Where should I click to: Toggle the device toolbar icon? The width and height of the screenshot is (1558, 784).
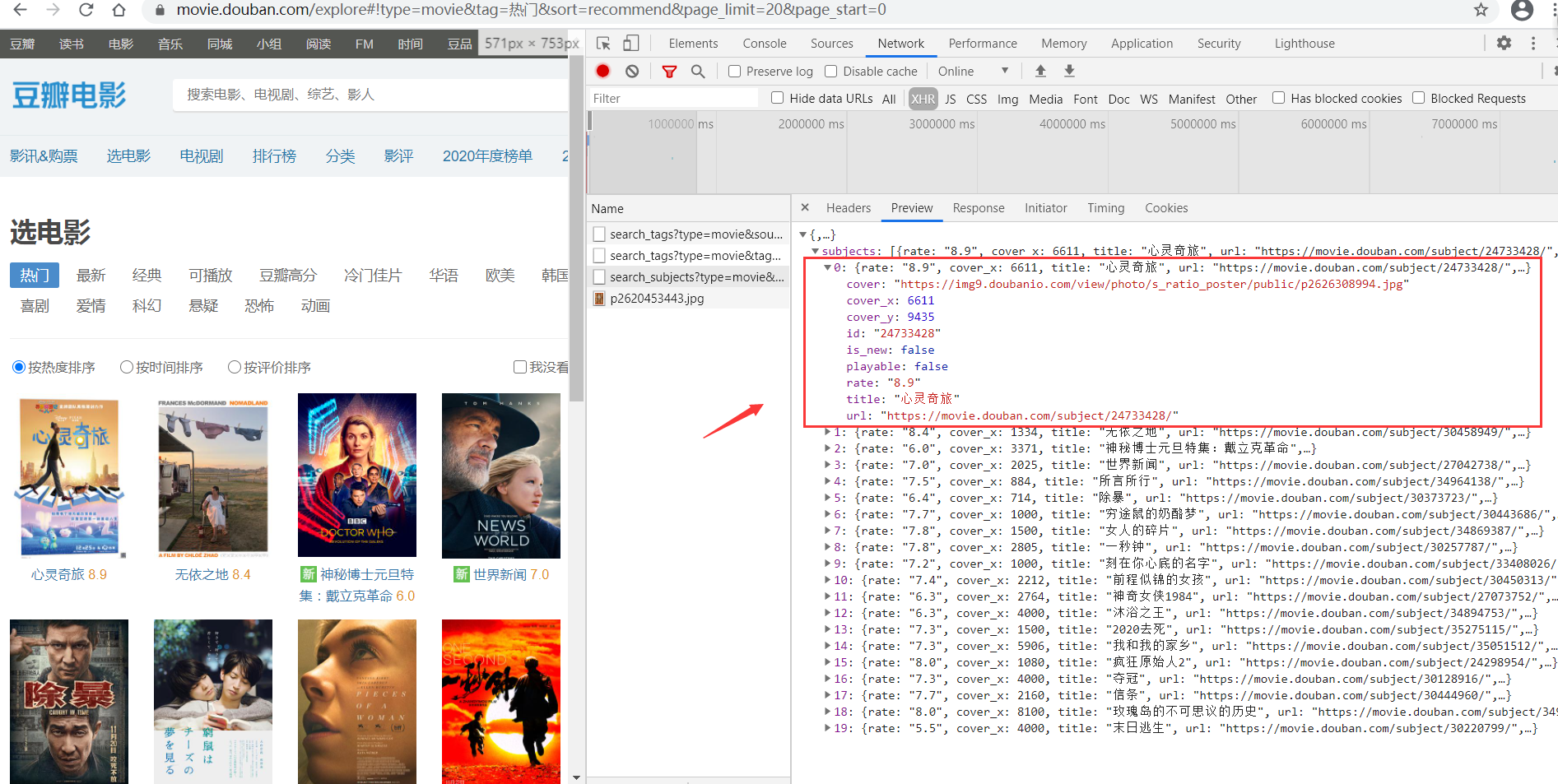[630, 44]
